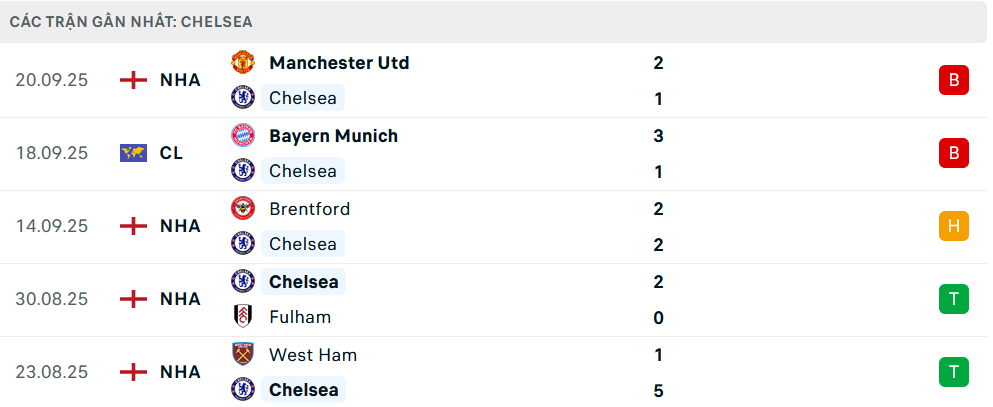The image size is (993, 407).
Task: Open the West Ham team link
Action: coord(312,355)
